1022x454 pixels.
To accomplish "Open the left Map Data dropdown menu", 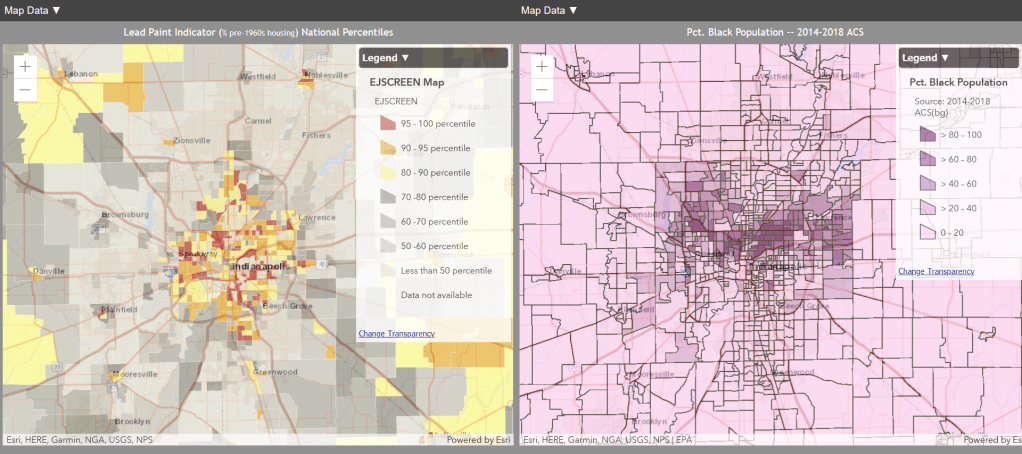I will 33,10.
